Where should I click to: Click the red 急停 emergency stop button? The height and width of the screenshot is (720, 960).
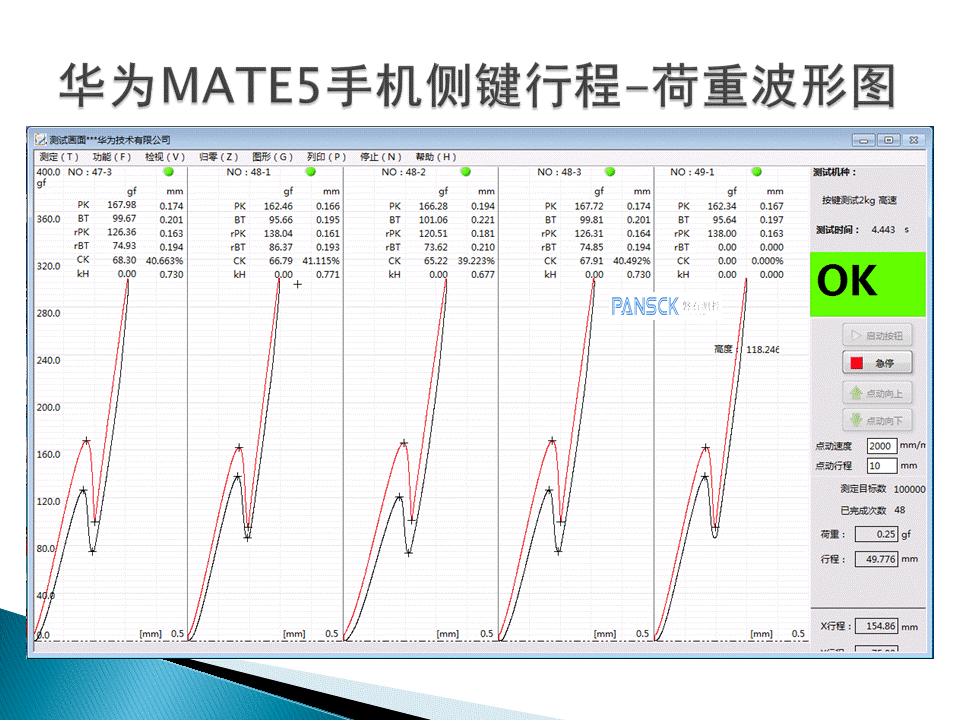(877, 363)
